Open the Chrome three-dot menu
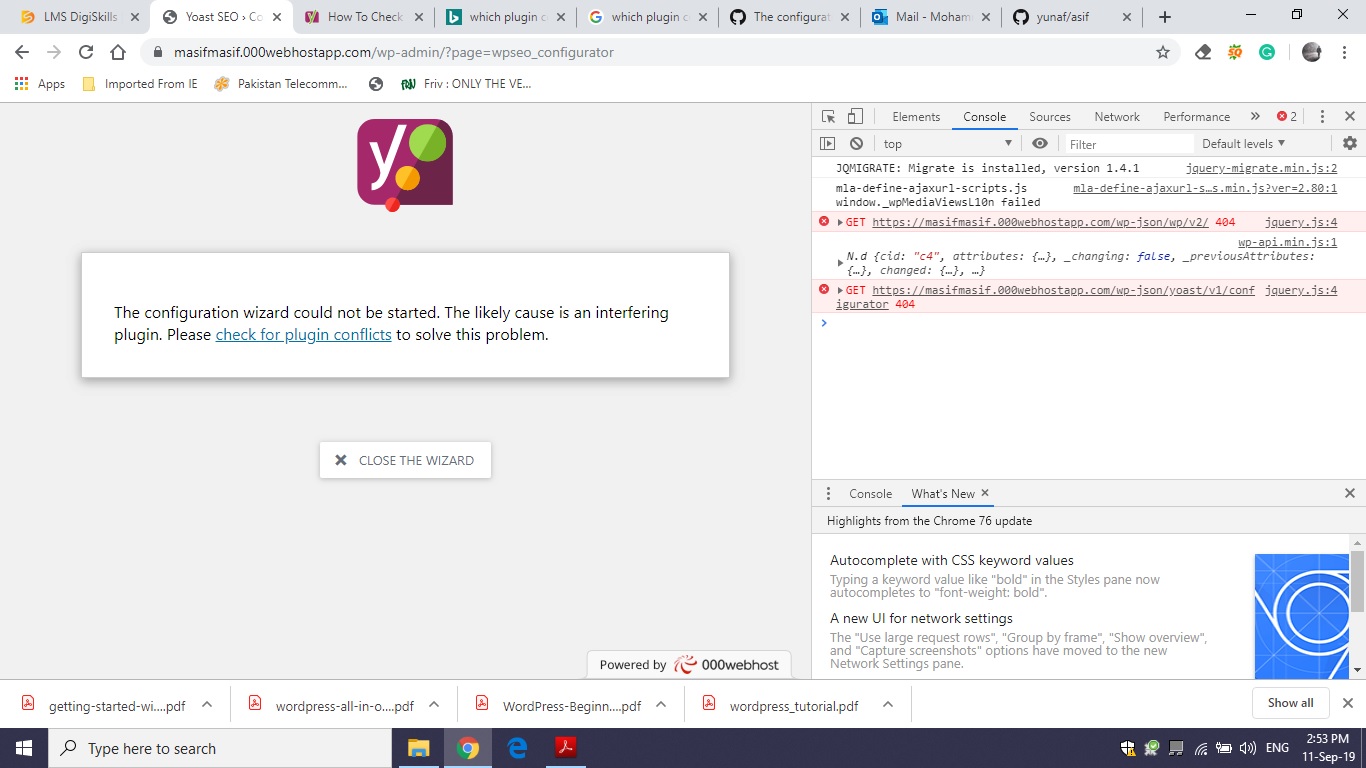The width and height of the screenshot is (1366, 768). [1344, 52]
